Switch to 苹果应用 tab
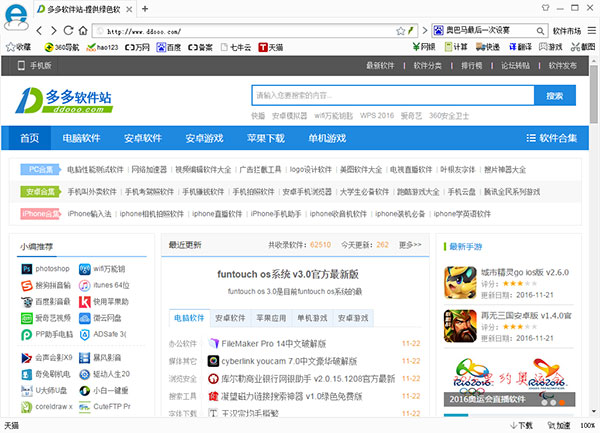The height and width of the screenshot is (433, 600). (x=271, y=318)
